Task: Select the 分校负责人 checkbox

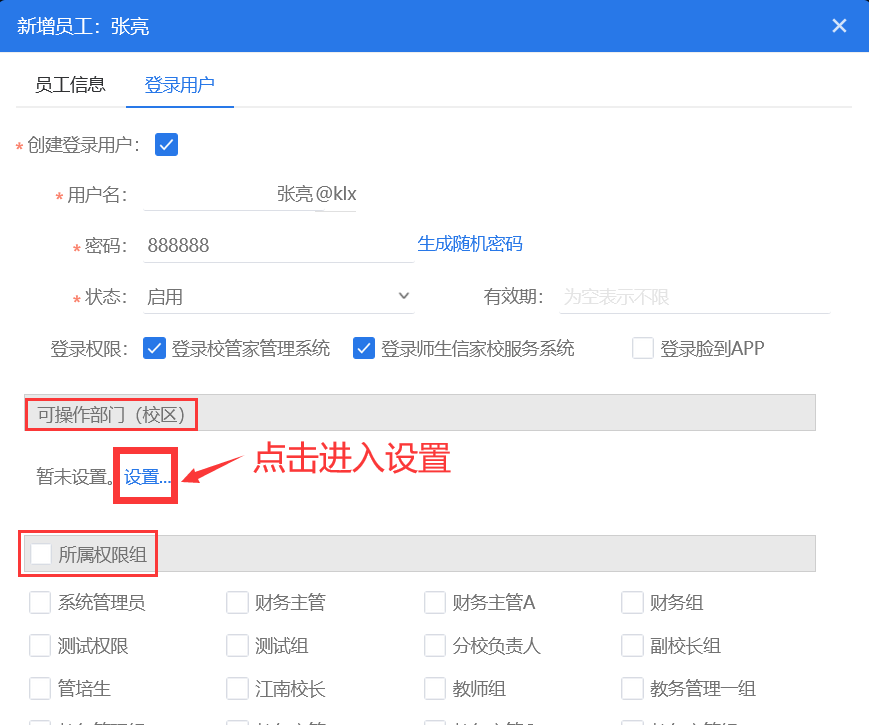Action: pos(435,645)
